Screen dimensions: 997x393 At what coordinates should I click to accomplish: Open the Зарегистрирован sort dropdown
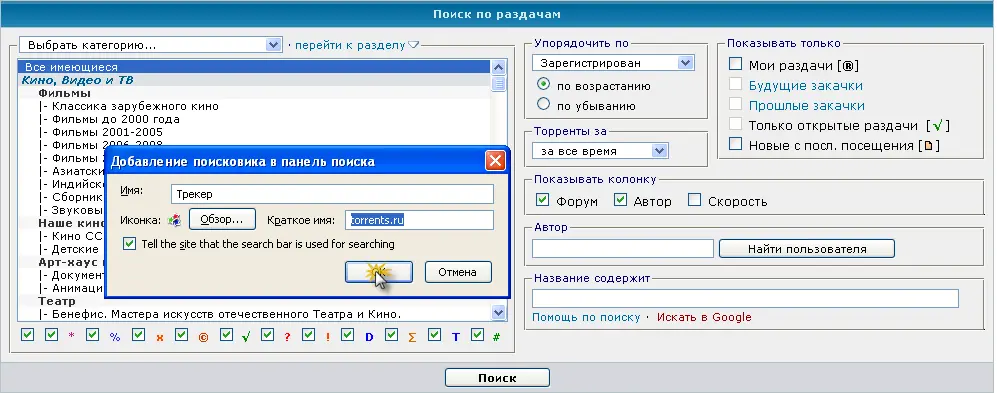(613, 63)
